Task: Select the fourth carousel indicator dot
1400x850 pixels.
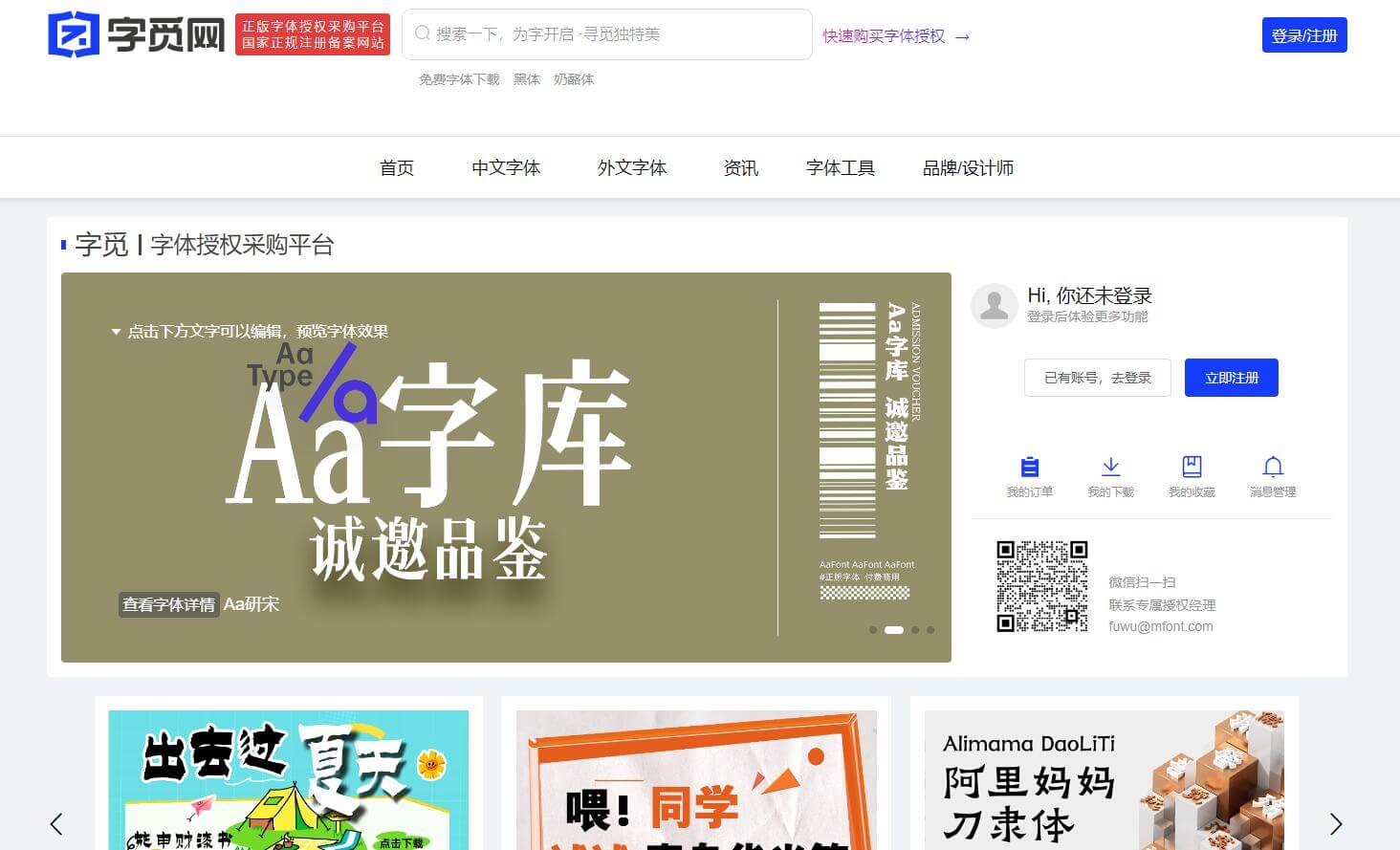Action: pos(930,630)
